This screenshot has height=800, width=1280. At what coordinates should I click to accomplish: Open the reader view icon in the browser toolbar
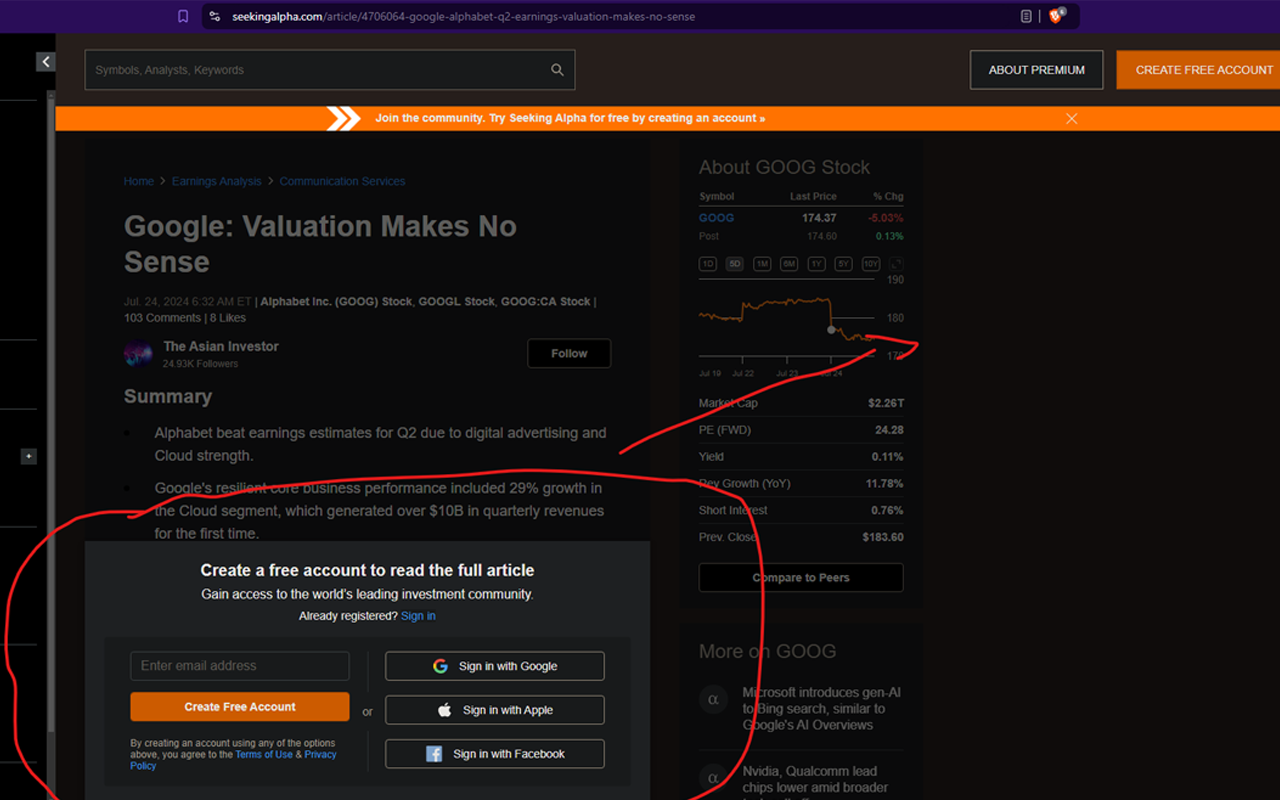coord(1024,16)
